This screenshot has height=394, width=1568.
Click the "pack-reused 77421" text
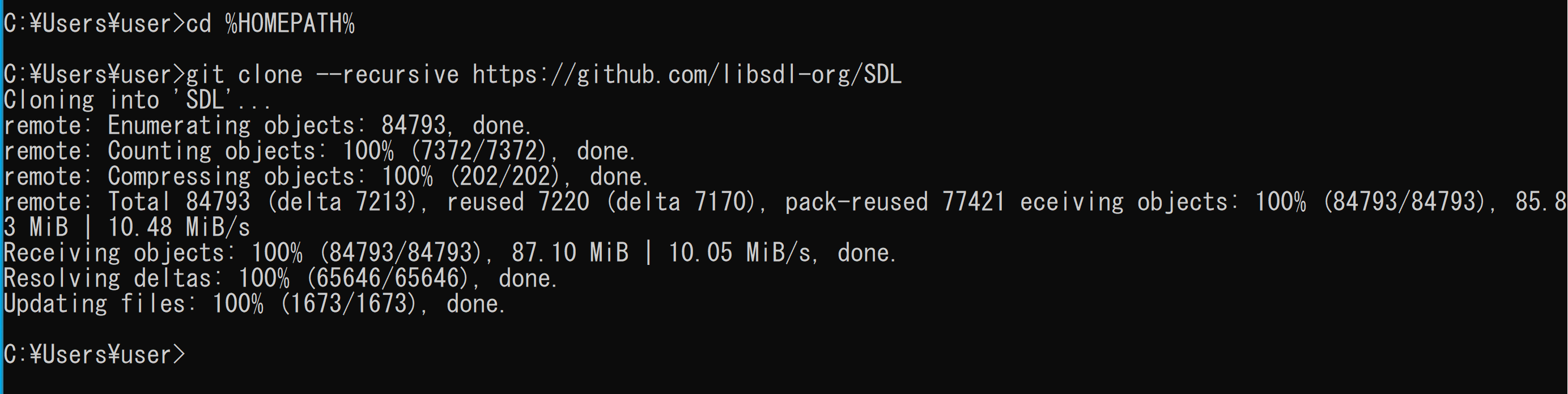[895, 203]
